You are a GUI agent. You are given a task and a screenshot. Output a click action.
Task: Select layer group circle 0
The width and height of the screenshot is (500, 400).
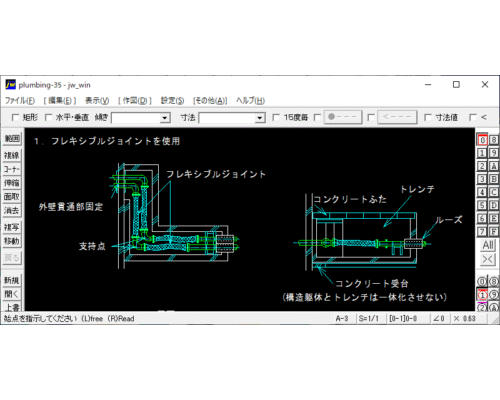pyautogui.click(x=482, y=282)
